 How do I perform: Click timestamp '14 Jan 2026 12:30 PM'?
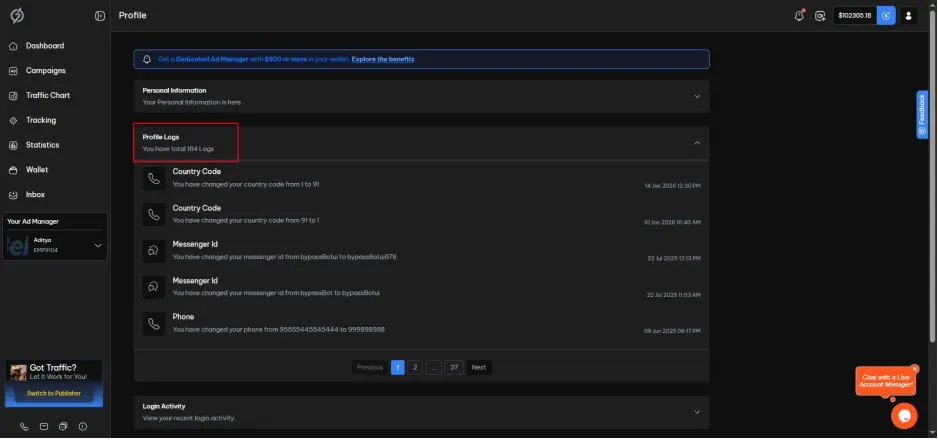coord(672,186)
